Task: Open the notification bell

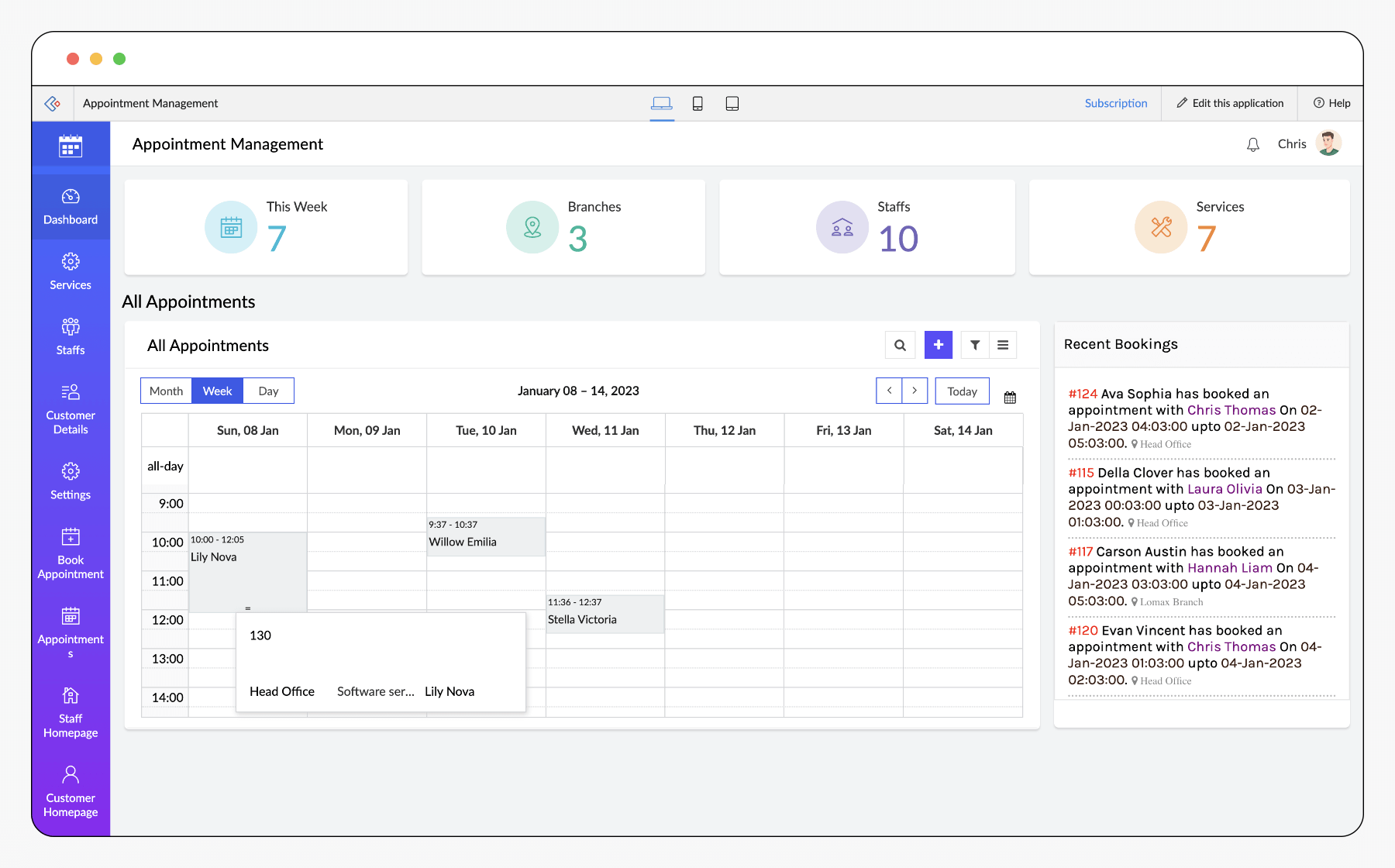Action: [x=1252, y=145]
